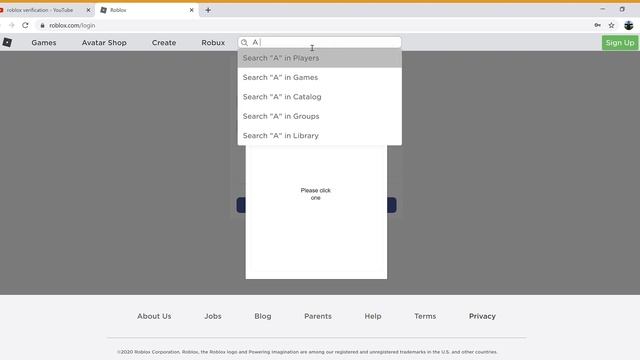The width and height of the screenshot is (640, 360).
Task: Choose Search "A" in Catalog
Action: pyautogui.click(x=320, y=97)
